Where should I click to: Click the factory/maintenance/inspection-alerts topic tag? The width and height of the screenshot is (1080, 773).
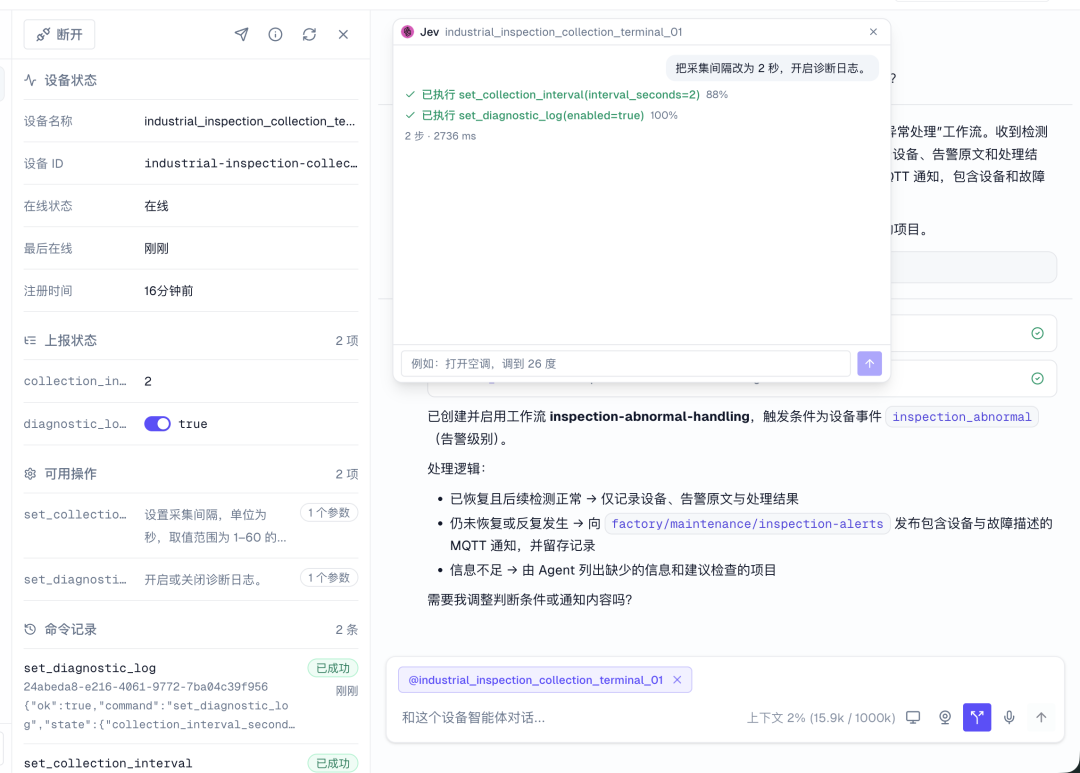(x=747, y=524)
